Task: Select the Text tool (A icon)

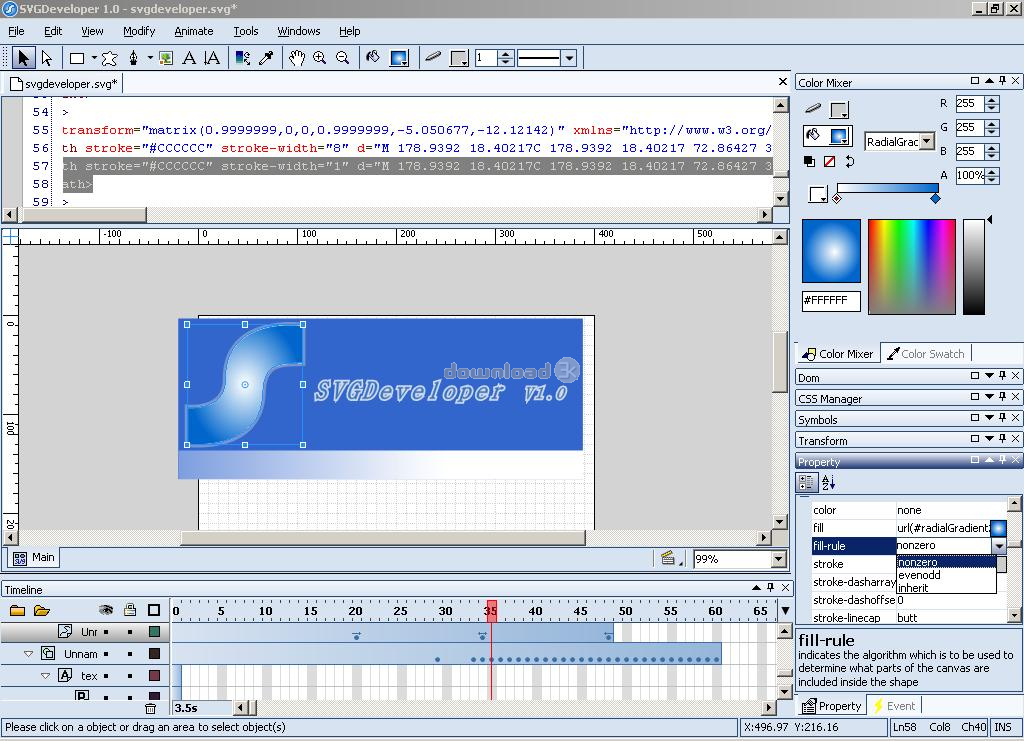Action: [x=189, y=58]
